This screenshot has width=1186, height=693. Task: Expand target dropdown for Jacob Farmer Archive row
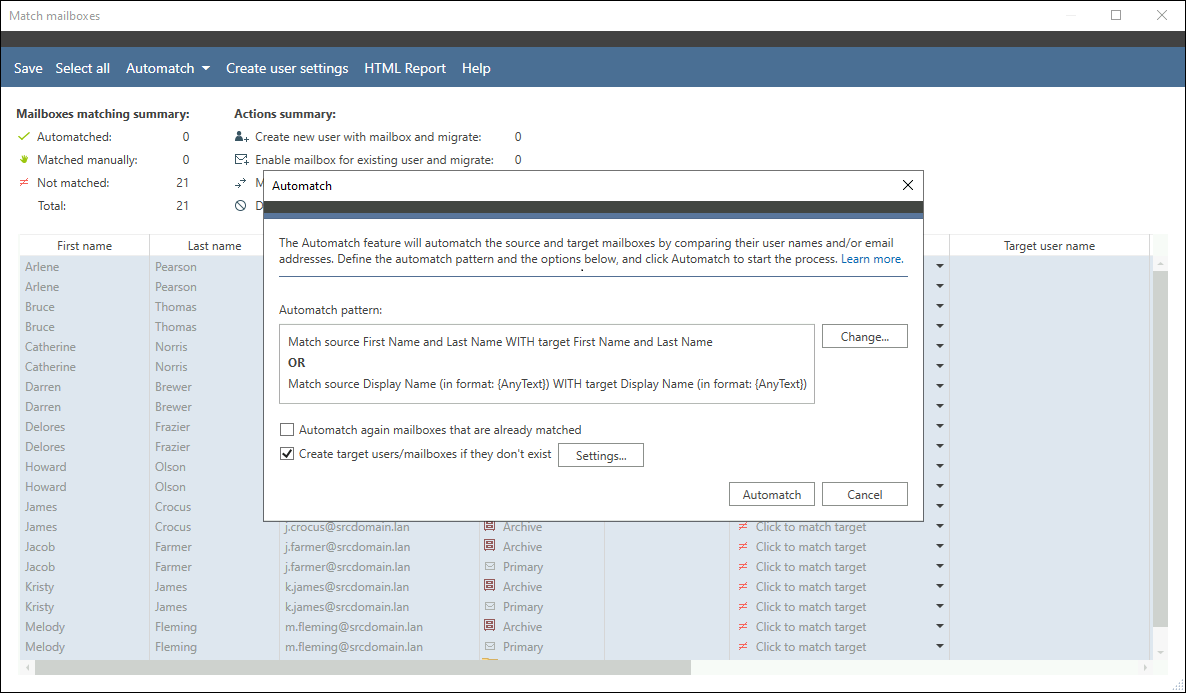point(939,547)
